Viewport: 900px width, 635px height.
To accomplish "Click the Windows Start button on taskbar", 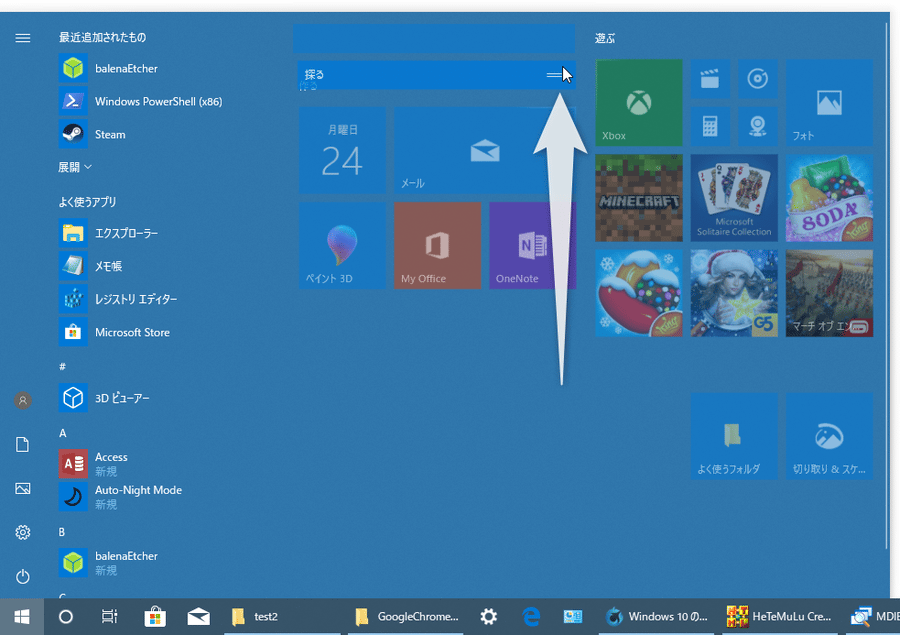I will click(22, 617).
